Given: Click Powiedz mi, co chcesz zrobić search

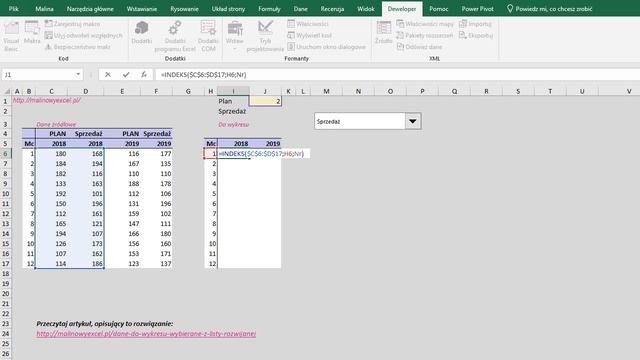Looking at the screenshot, I should coord(549,9).
